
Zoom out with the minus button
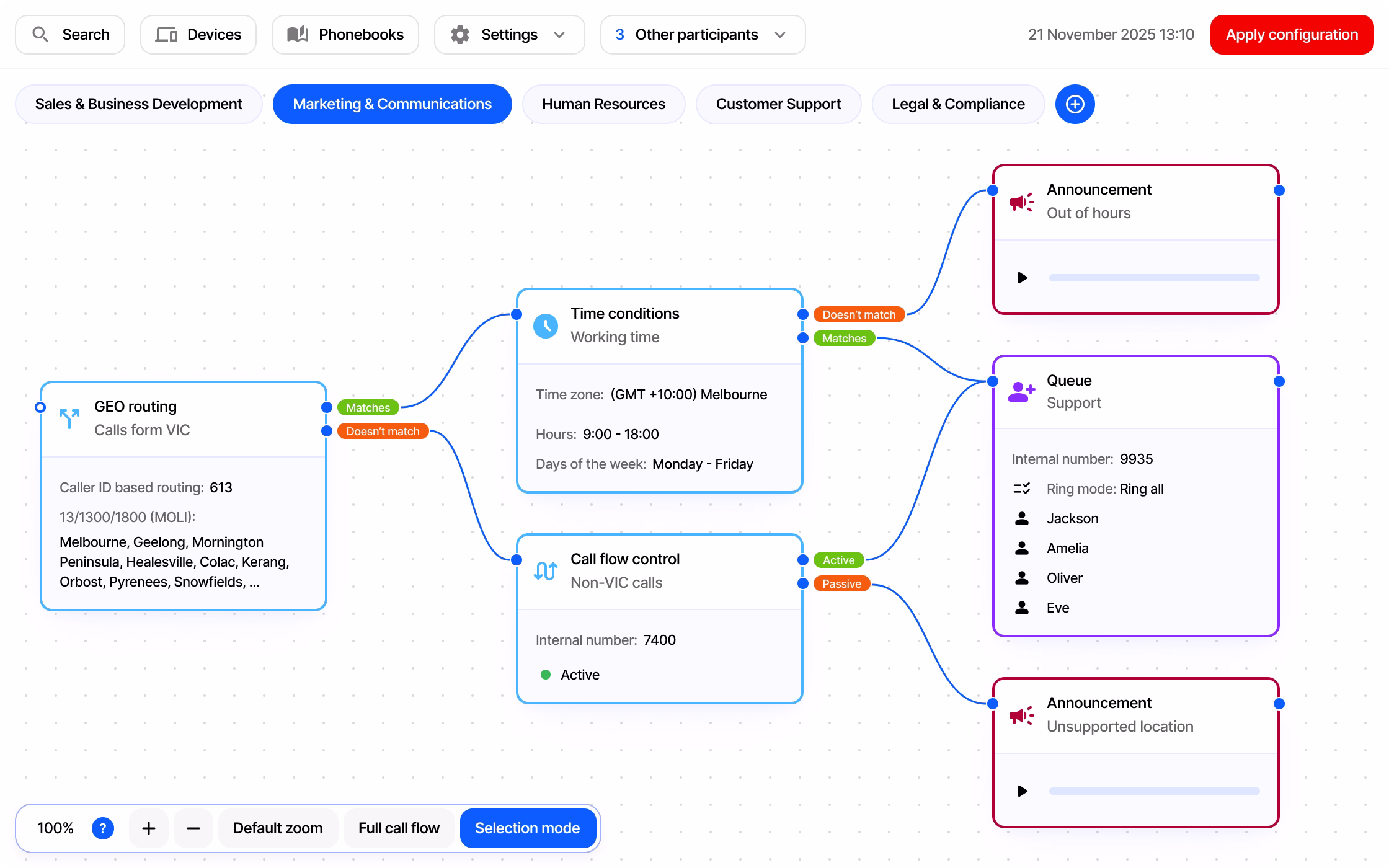click(193, 828)
